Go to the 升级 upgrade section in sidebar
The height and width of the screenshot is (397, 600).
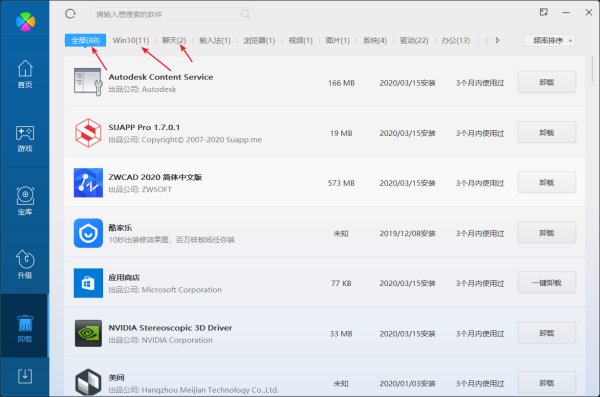pyautogui.click(x=25, y=265)
